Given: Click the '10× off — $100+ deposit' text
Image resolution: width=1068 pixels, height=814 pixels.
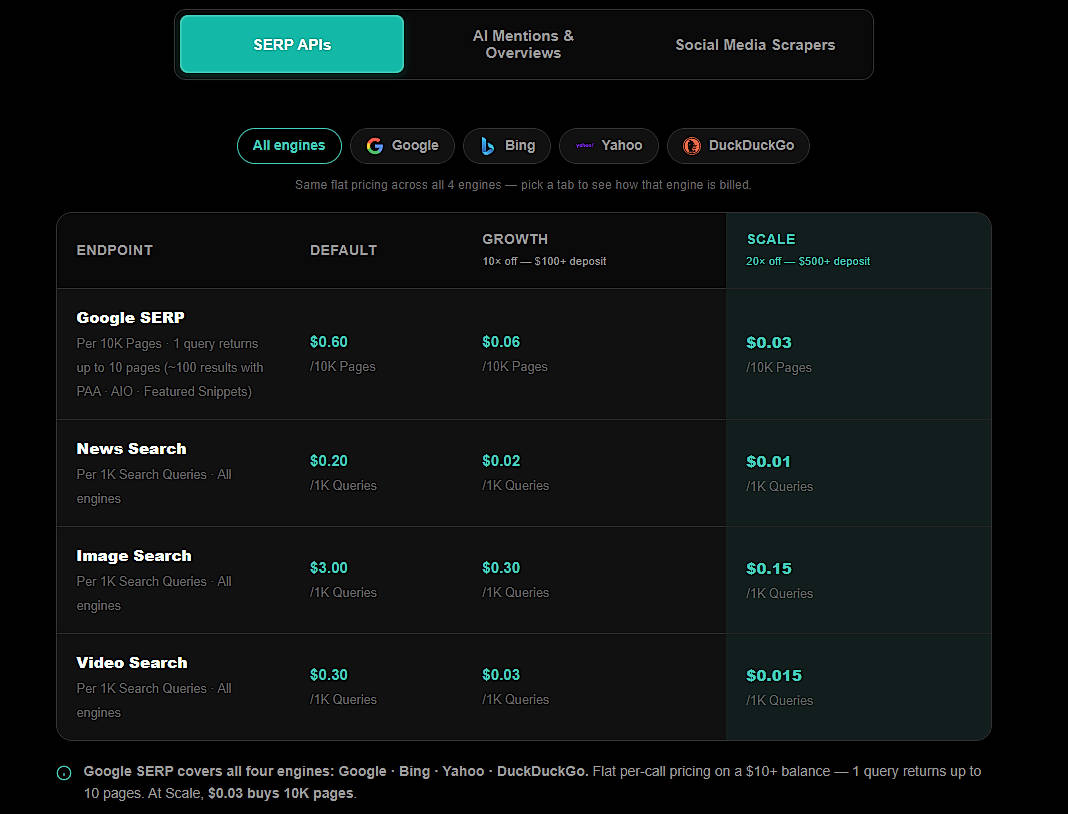Looking at the screenshot, I should point(544,262).
